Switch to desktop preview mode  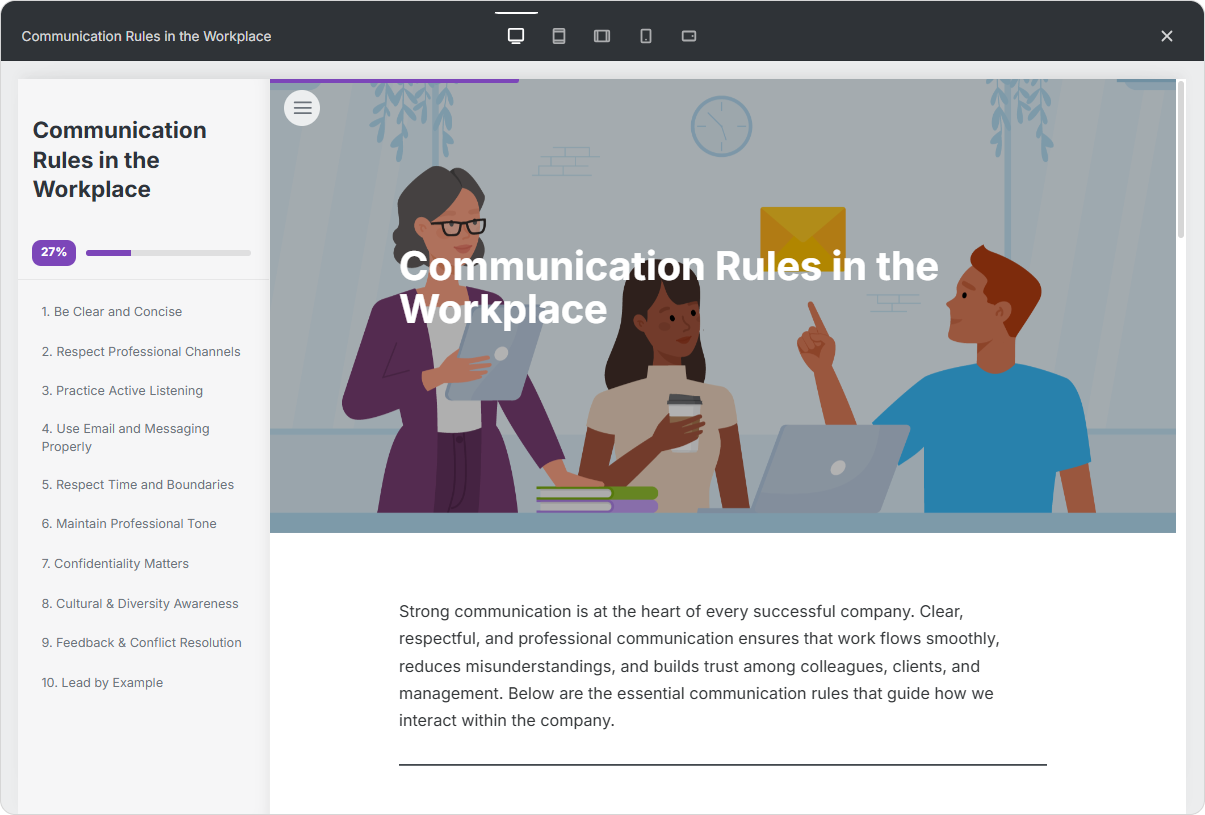[x=516, y=36]
